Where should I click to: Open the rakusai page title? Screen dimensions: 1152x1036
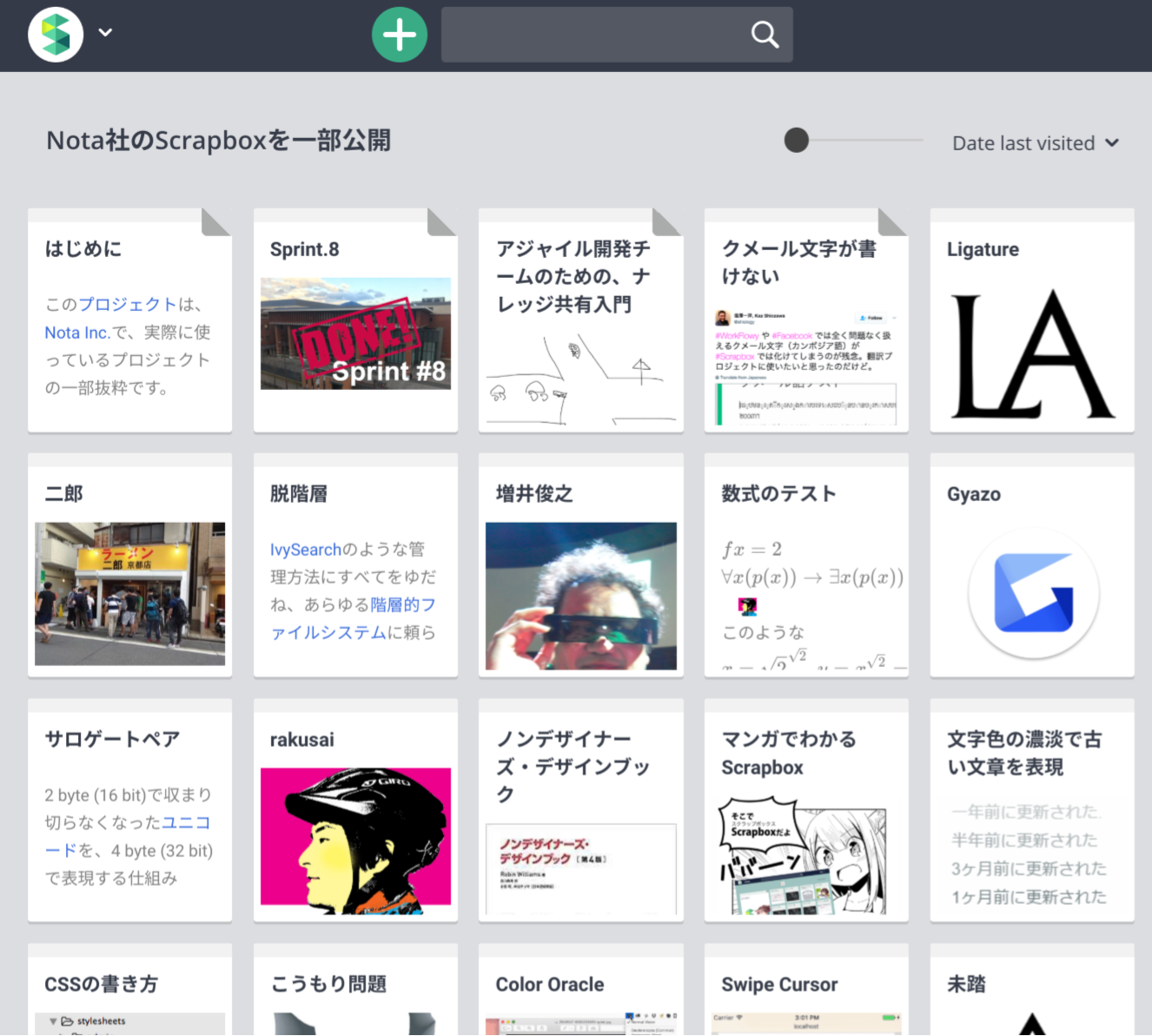point(302,740)
